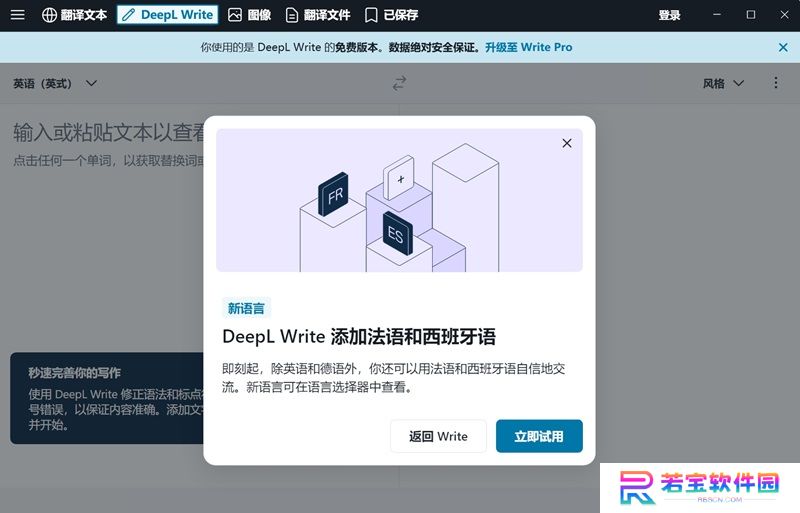Viewport: 800px width, 513px height.
Task: Open the hamburger menu
Action: (18, 15)
